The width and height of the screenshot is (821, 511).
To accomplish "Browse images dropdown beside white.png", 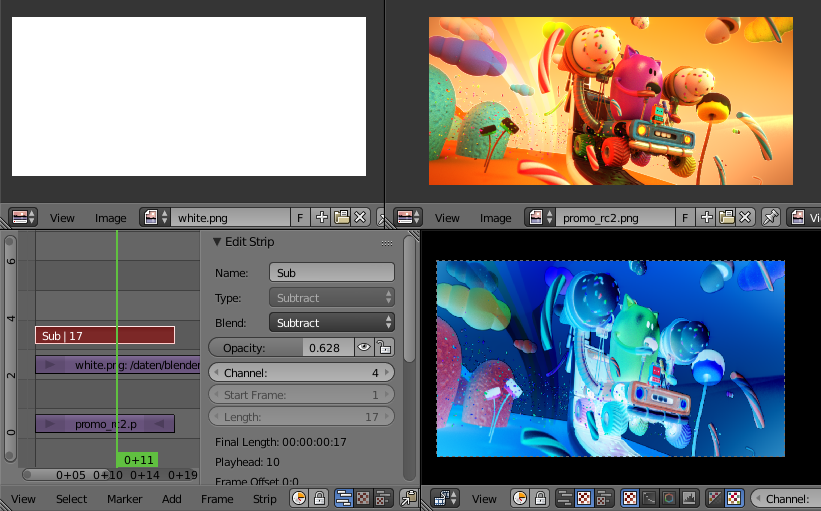I will 155,217.
